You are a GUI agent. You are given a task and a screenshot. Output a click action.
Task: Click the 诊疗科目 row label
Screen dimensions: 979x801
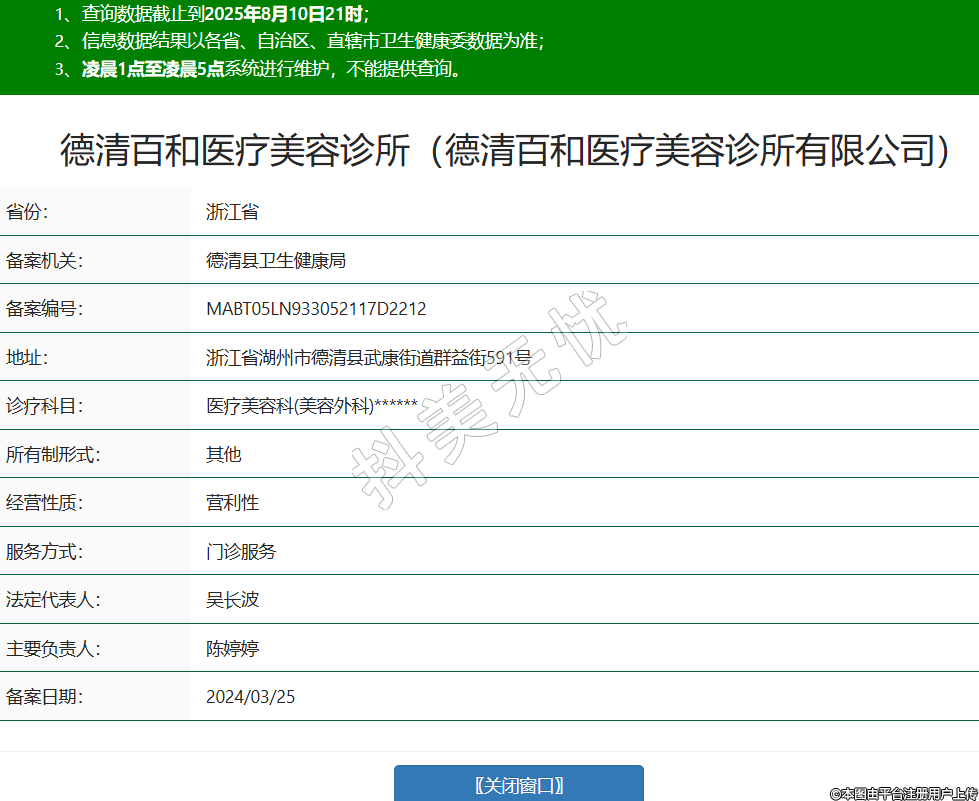(x=44, y=406)
